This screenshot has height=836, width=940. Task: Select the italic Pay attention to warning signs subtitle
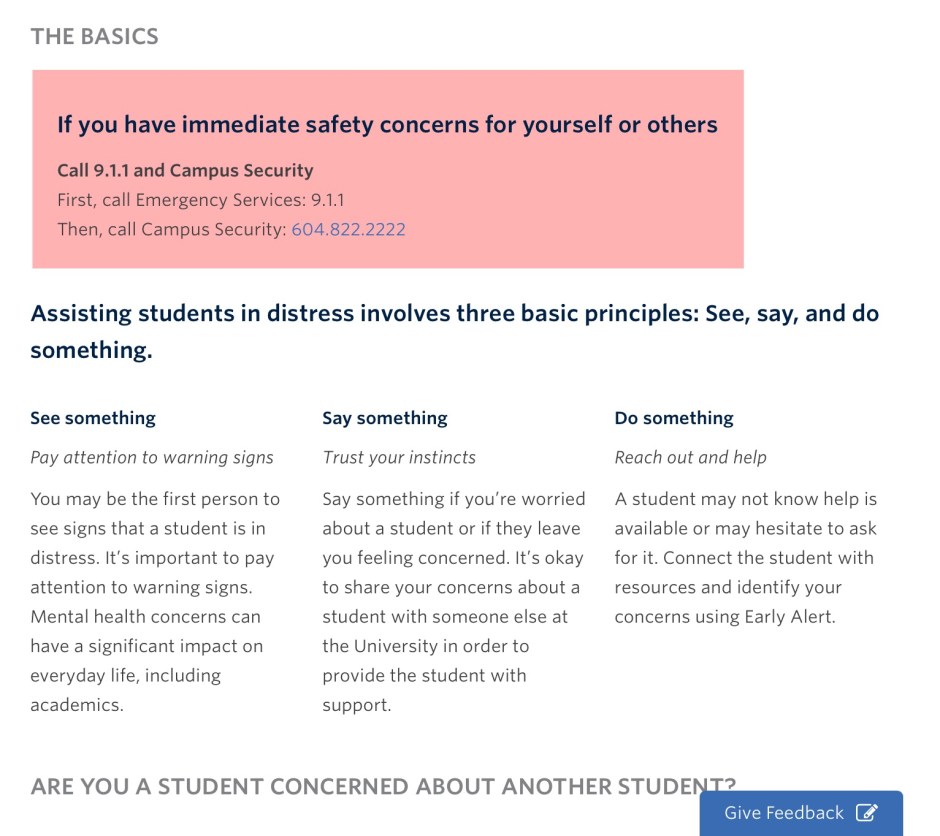[x=152, y=457]
